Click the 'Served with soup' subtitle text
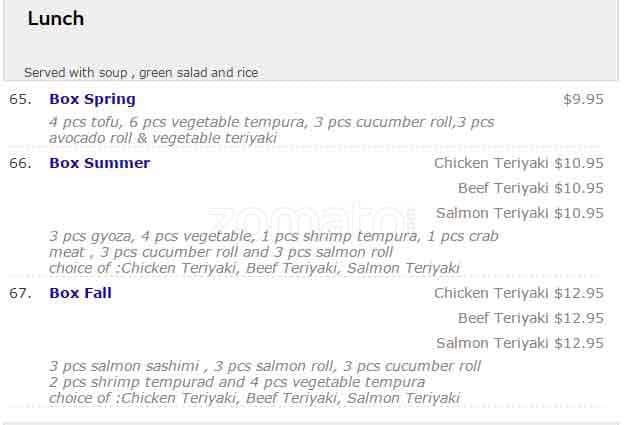The image size is (624, 425). 141,72
